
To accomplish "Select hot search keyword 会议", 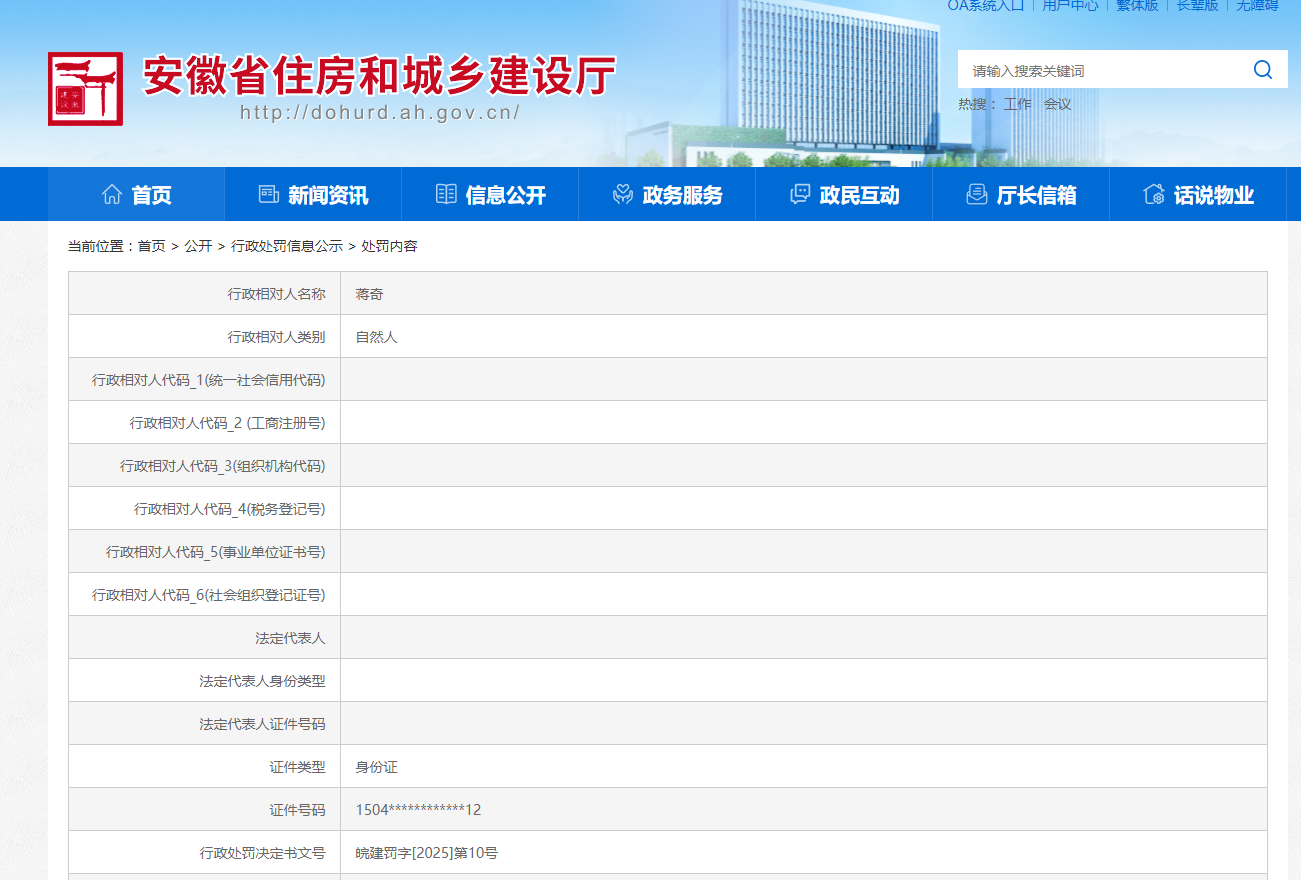I will tap(1057, 104).
